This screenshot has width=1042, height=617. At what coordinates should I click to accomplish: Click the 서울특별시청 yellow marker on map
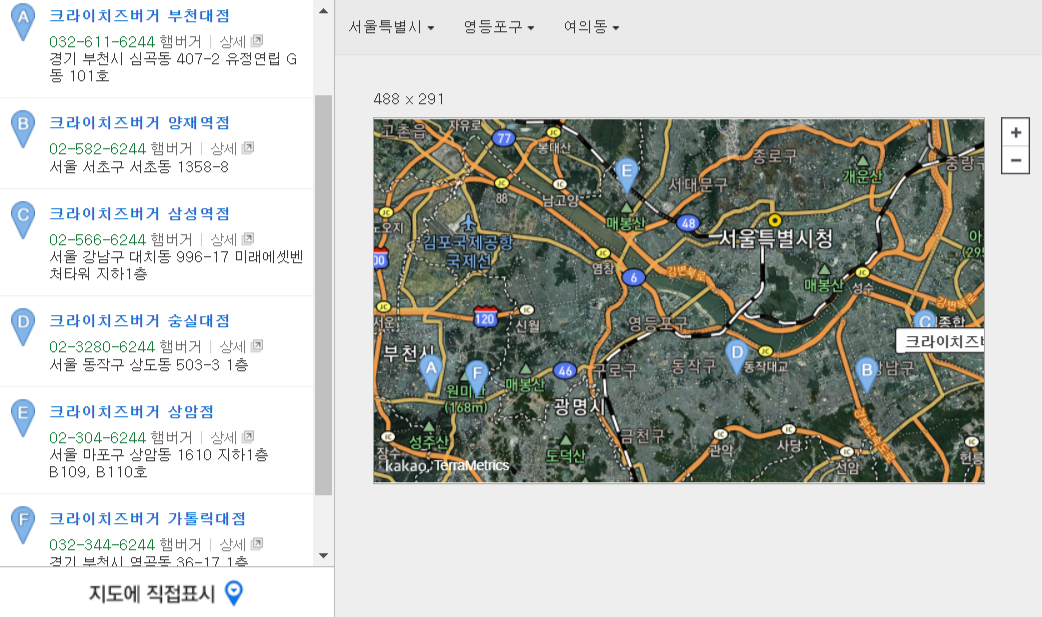pyautogui.click(x=774, y=220)
